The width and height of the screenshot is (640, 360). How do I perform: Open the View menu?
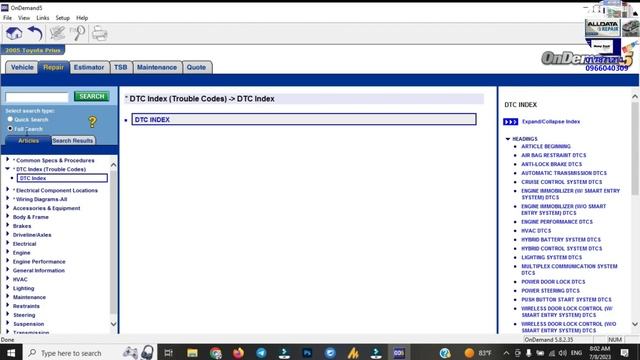coord(24,18)
